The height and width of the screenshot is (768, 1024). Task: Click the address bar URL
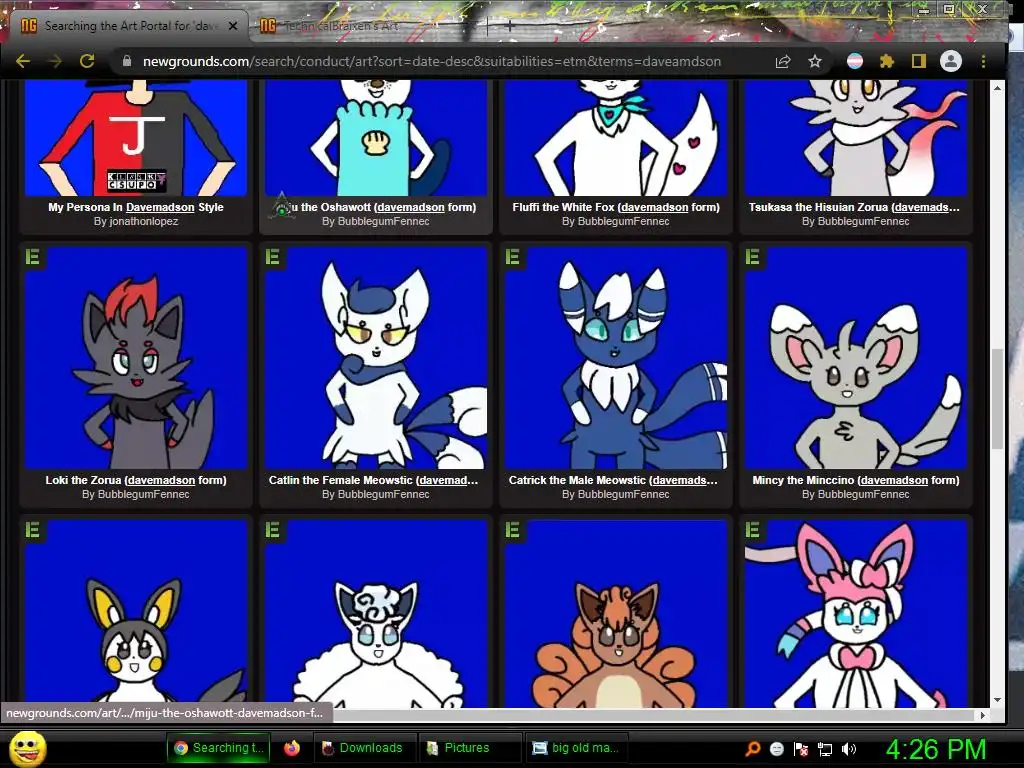[432, 61]
